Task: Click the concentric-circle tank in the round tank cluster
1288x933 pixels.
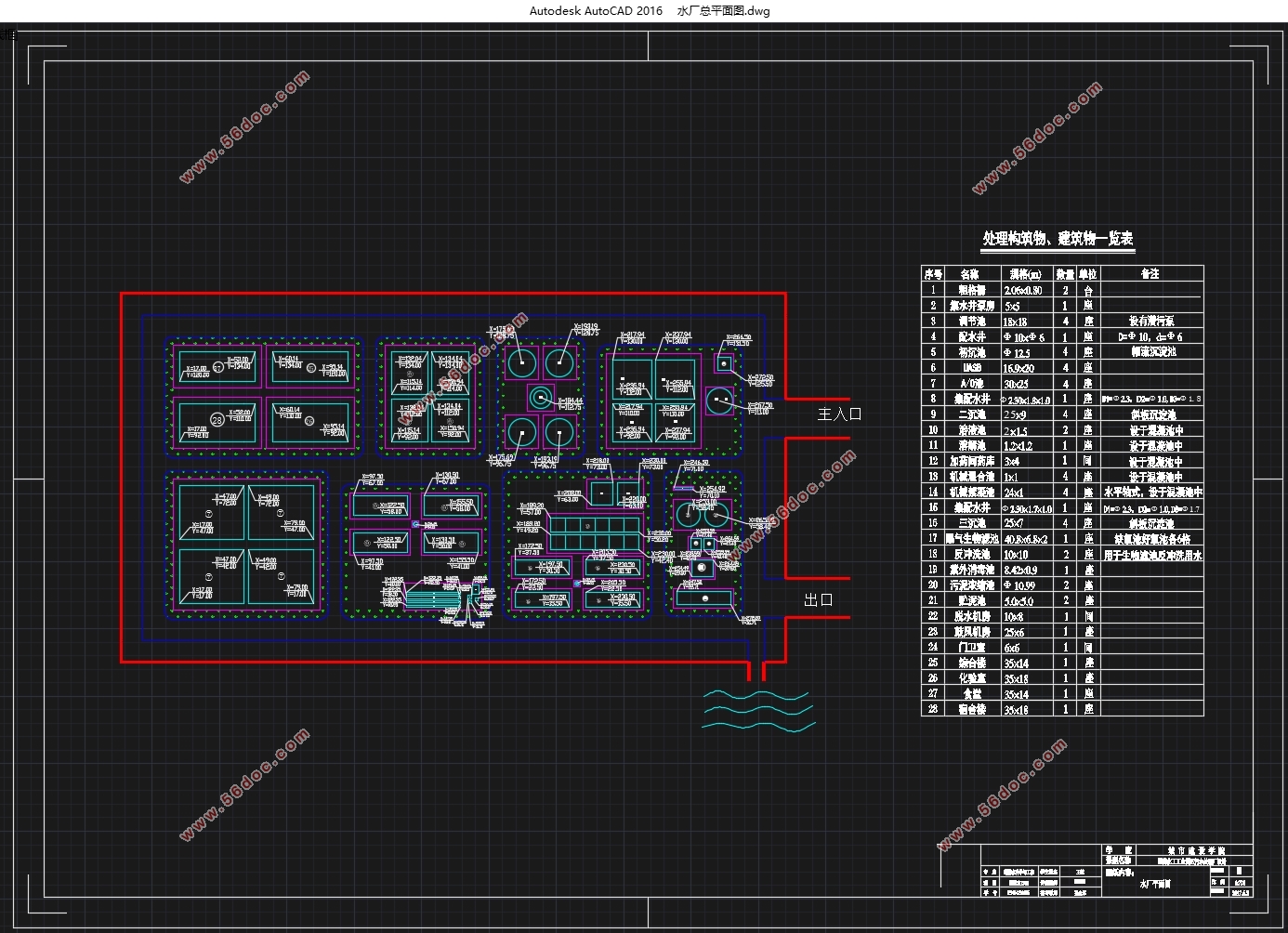Action: coord(540,399)
